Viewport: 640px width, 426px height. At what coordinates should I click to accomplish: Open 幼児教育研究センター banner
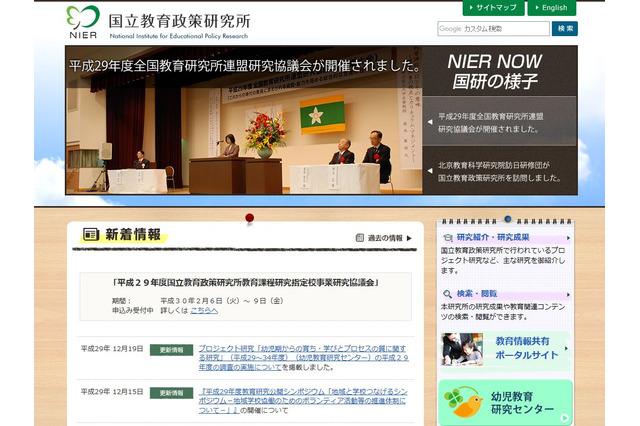point(505,403)
